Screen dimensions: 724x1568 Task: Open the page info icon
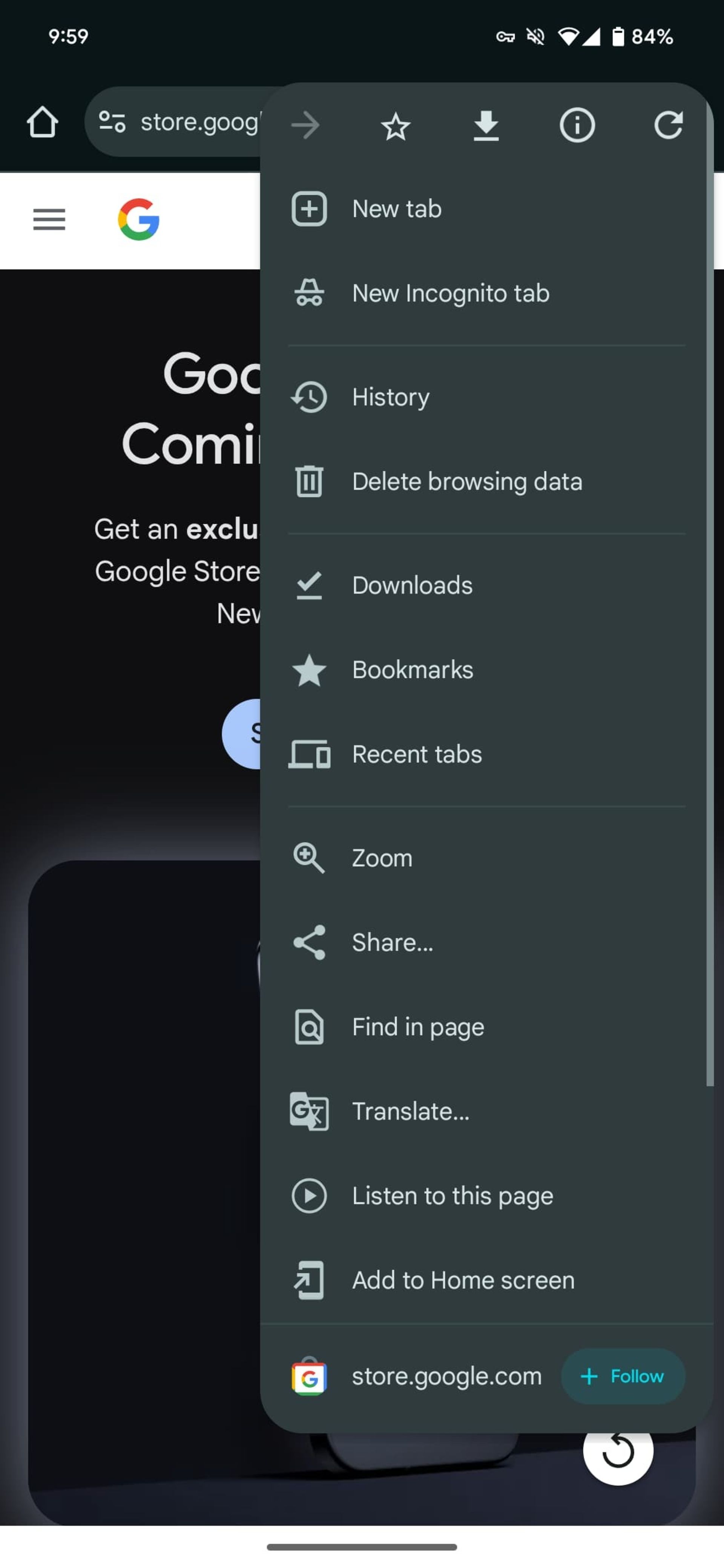point(577,126)
